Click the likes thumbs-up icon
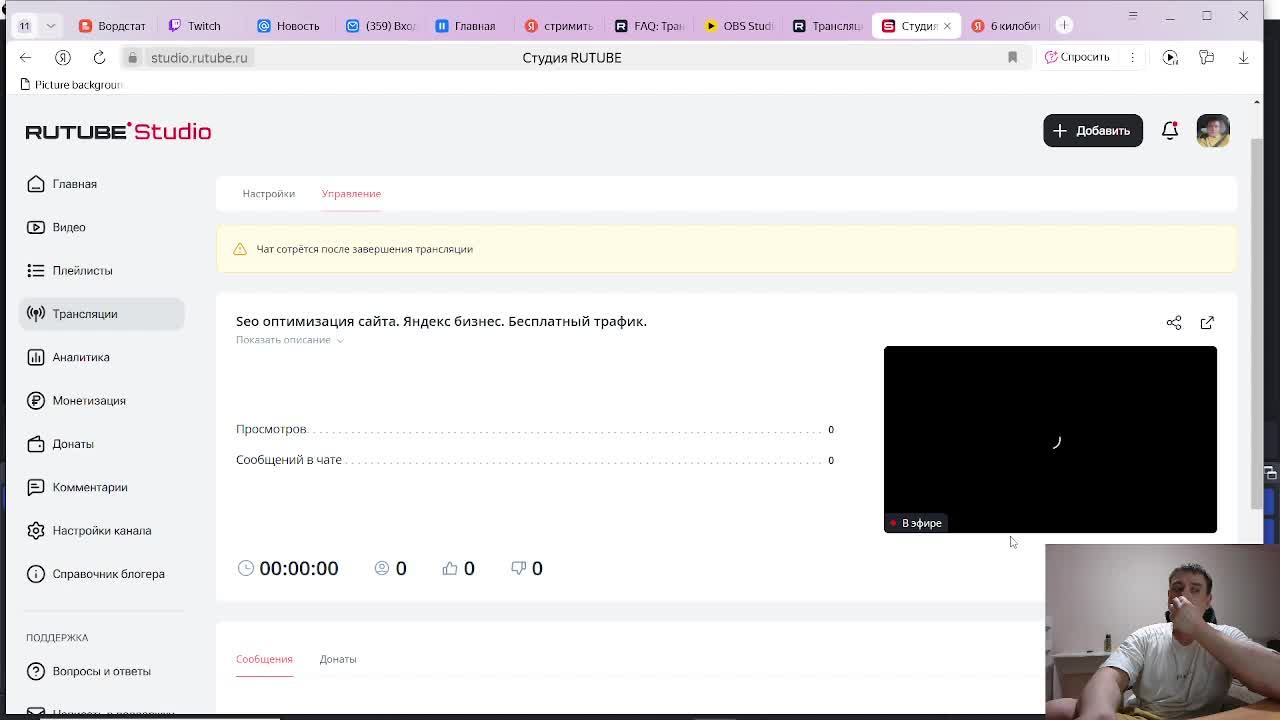 click(450, 568)
